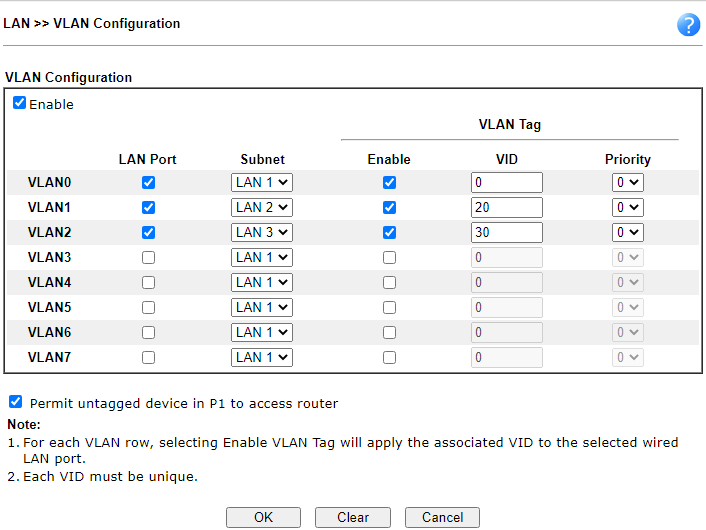706x530 pixels.
Task: Open the VLAN2 Priority dropdown
Action: tap(628, 232)
